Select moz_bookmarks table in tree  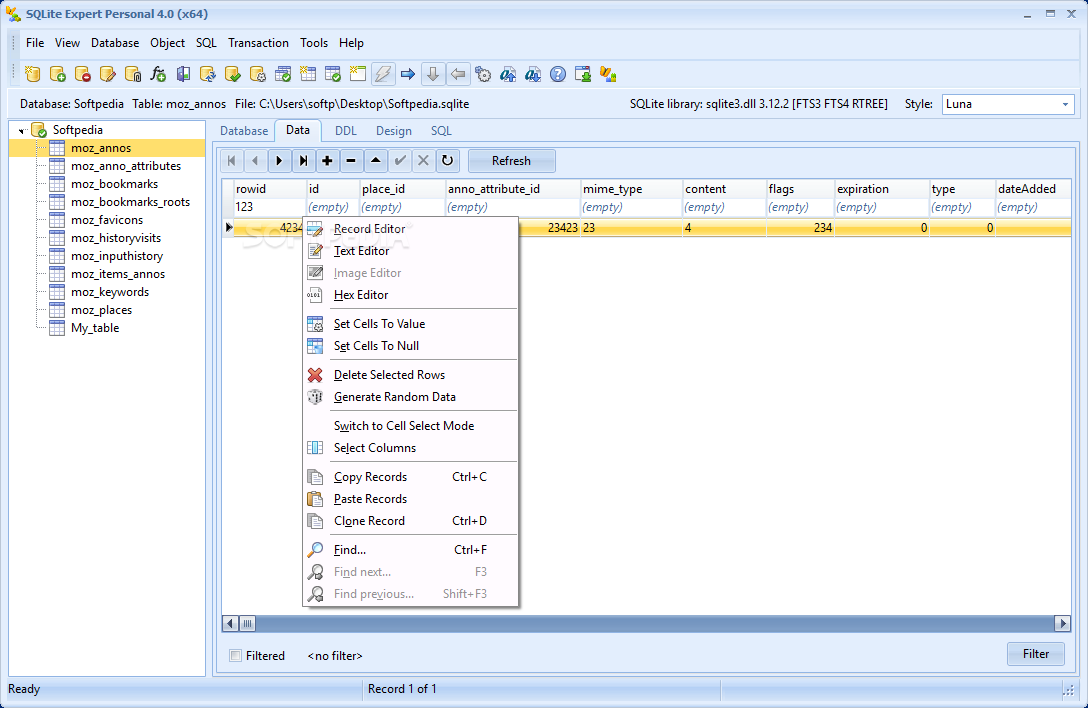[114, 184]
